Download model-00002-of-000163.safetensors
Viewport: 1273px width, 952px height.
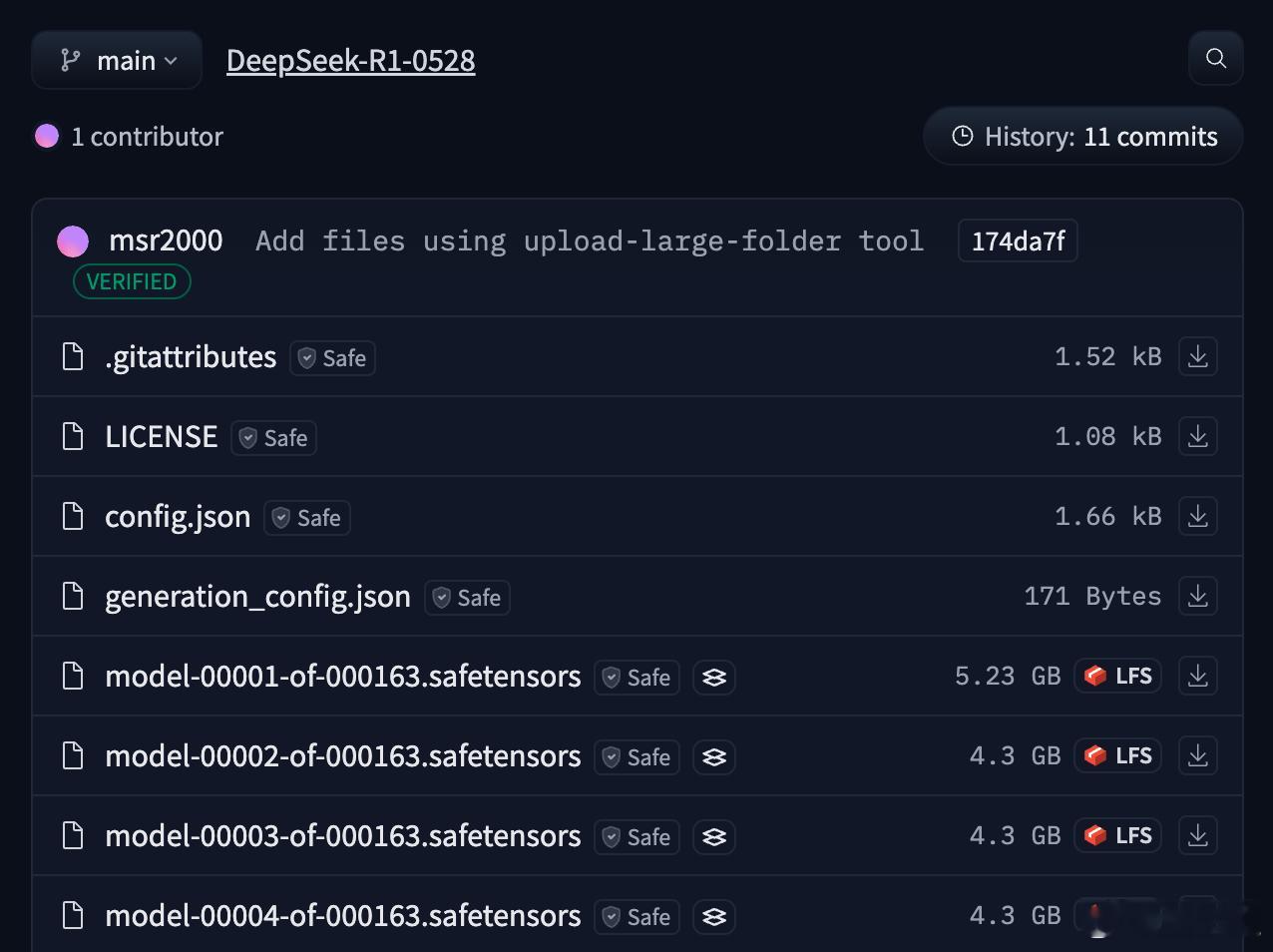(x=1198, y=755)
